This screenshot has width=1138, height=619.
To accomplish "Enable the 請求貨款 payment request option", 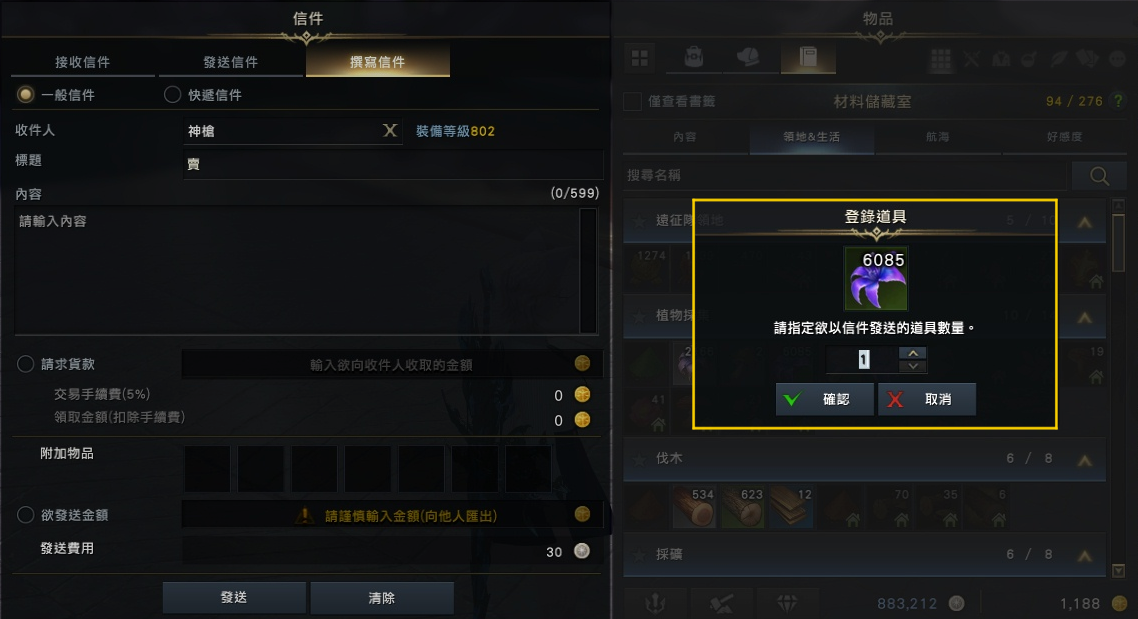I will coord(25,364).
